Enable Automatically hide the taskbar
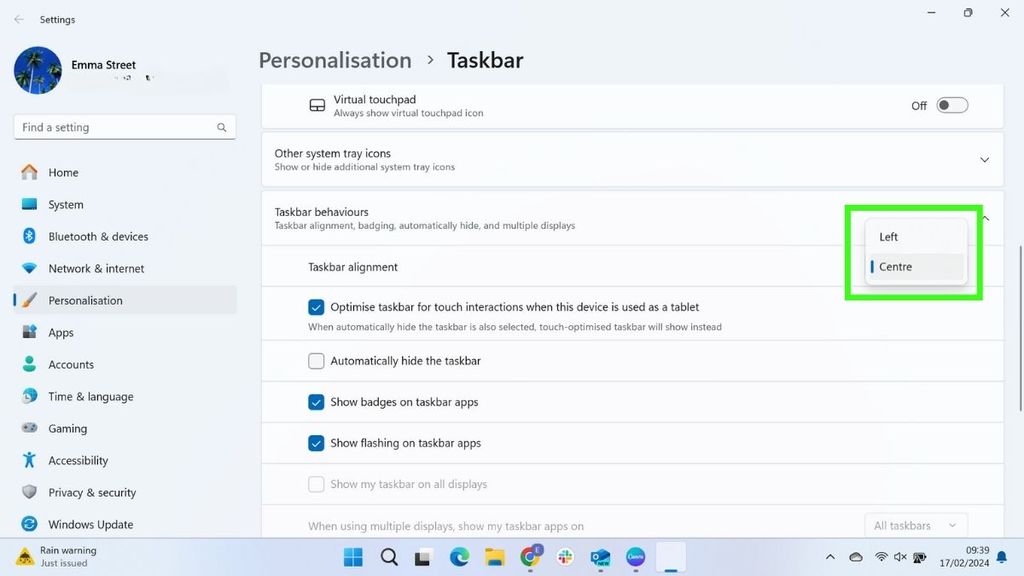Viewport: 1024px width, 576px height. point(317,361)
